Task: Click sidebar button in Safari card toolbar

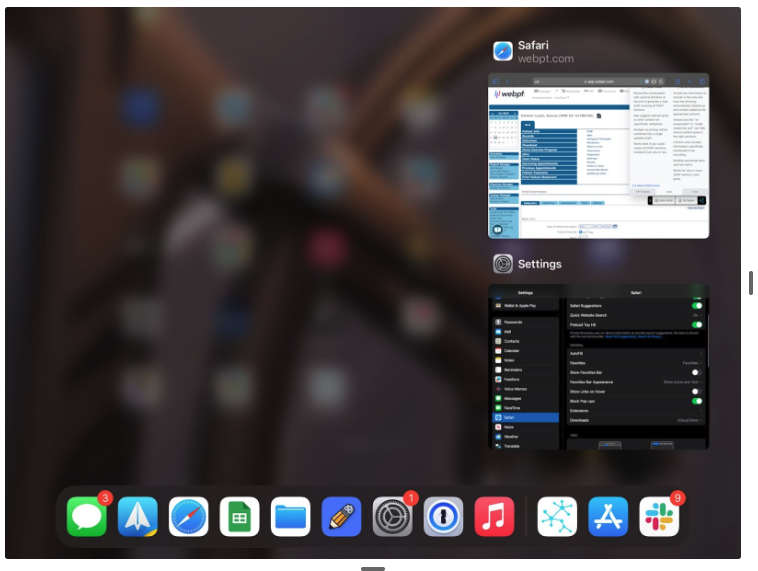Action: (x=496, y=81)
